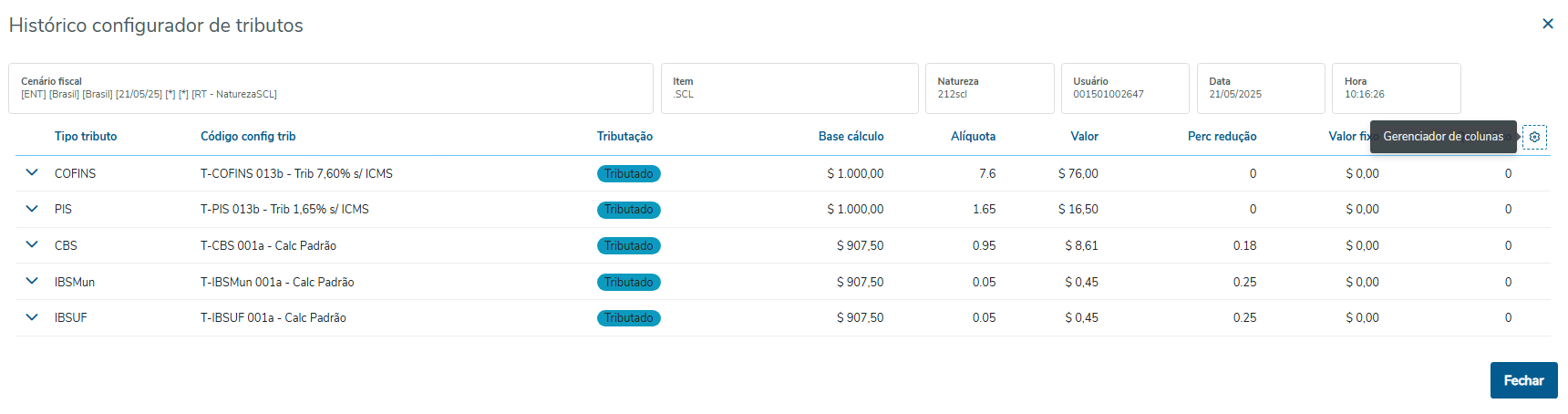Click the Tributação column header

[x=624, y=137]
